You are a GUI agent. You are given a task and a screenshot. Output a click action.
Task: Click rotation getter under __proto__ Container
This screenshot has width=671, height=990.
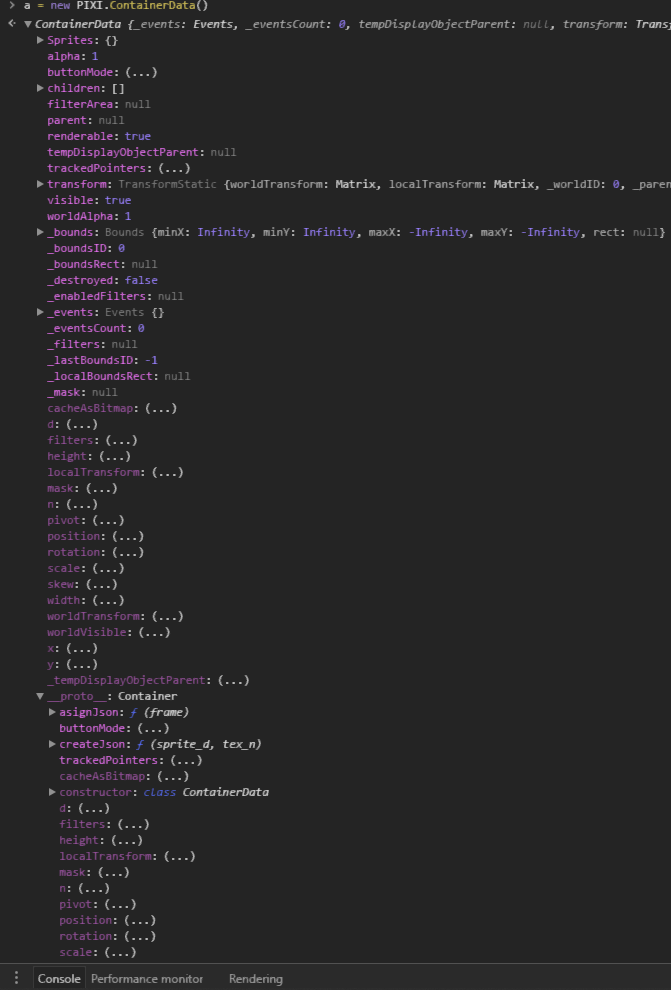[140, 936]
